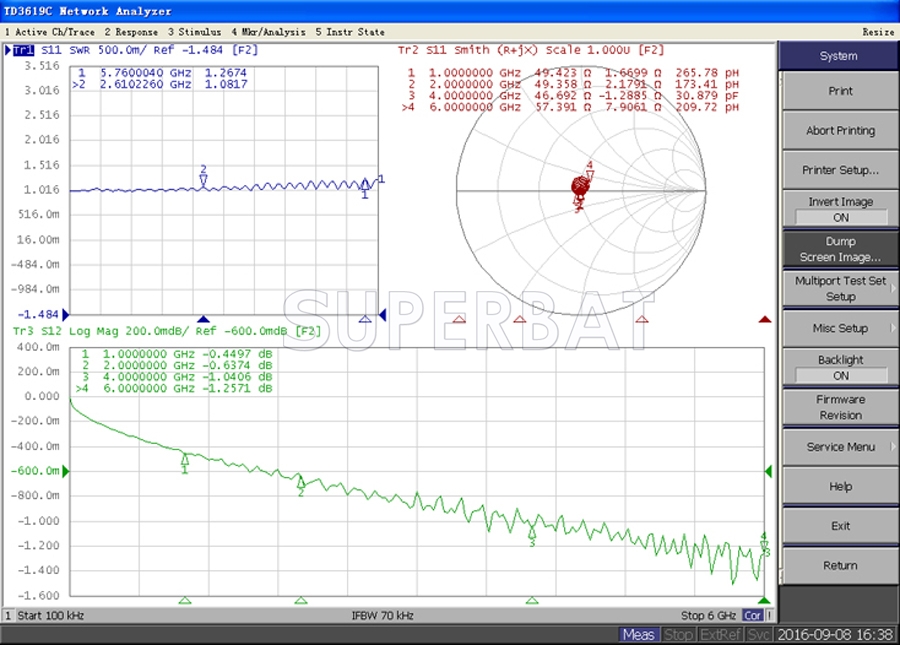Open the Active Ch/Trace menu
The width and height of the screenshot is (900, 645).
[49, 32]
